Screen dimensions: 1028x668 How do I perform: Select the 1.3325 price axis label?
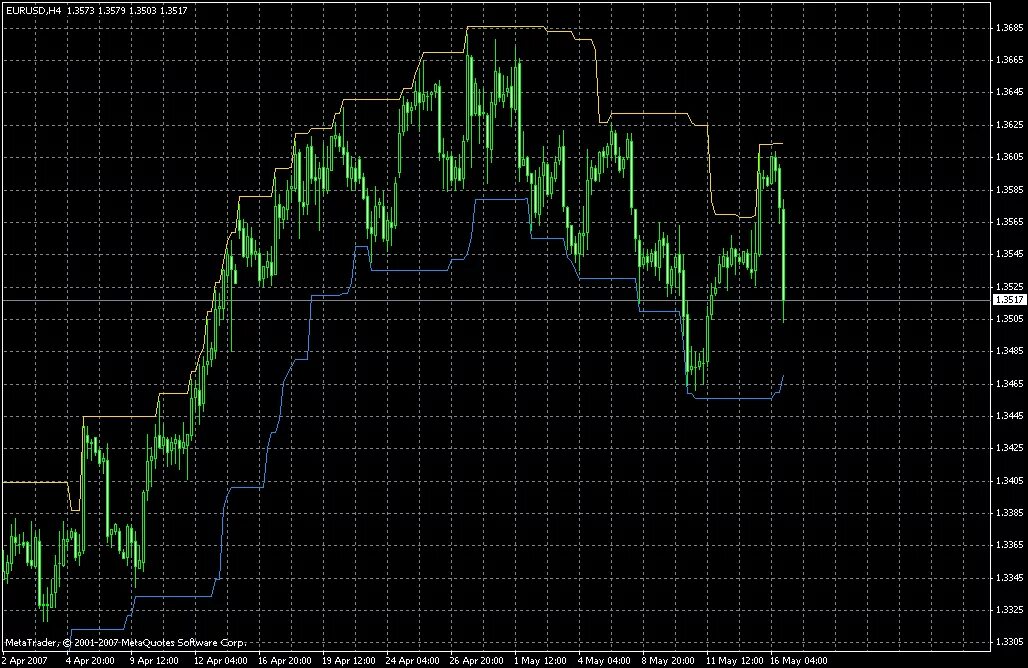[x=1009, y=610]
